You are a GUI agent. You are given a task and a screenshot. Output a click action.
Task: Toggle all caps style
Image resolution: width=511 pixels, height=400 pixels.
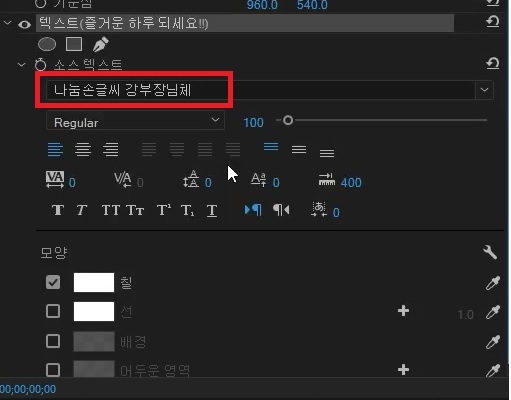pos(111,210)
